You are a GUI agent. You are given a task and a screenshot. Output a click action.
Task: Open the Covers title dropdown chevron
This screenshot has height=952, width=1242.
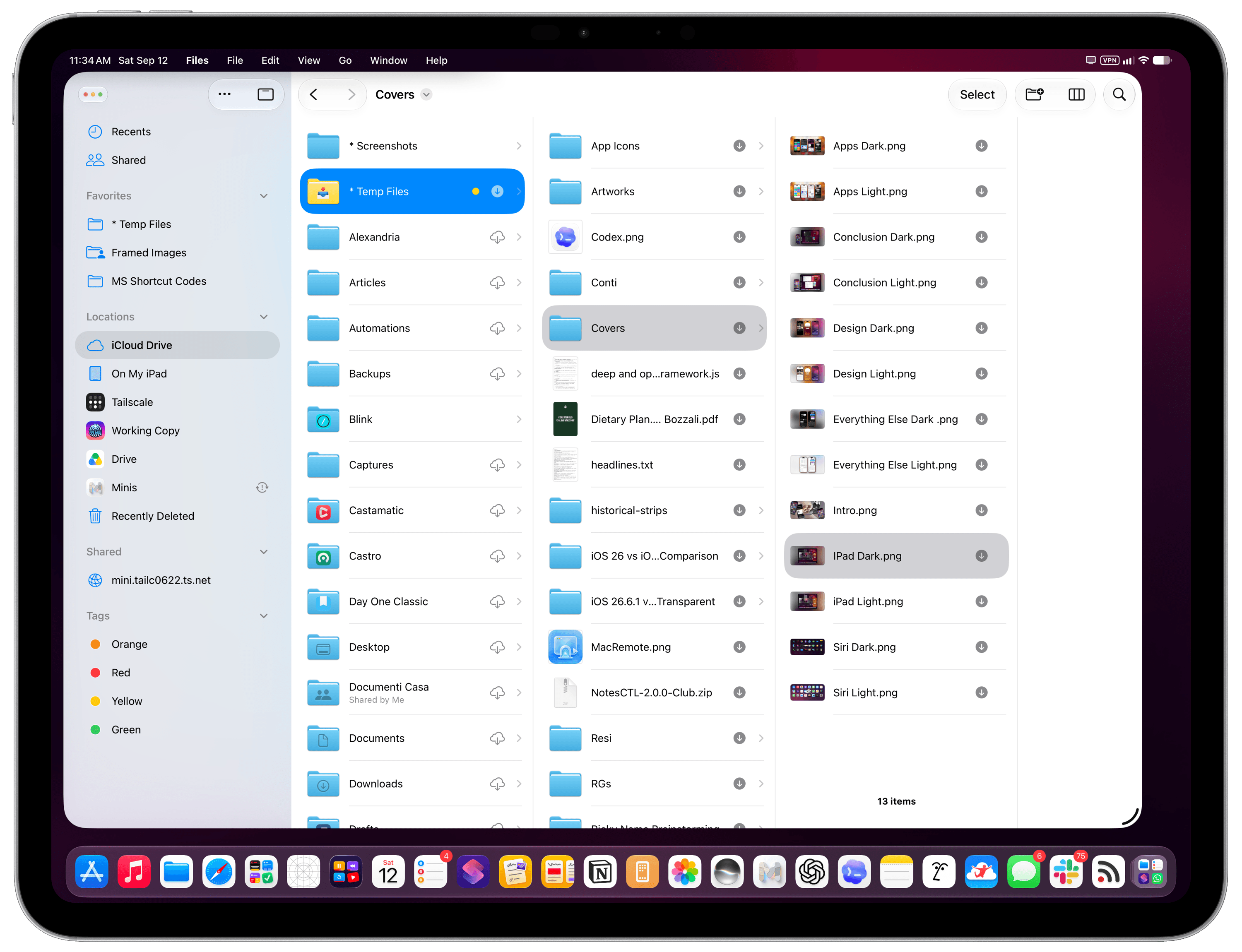coord(426,95)
